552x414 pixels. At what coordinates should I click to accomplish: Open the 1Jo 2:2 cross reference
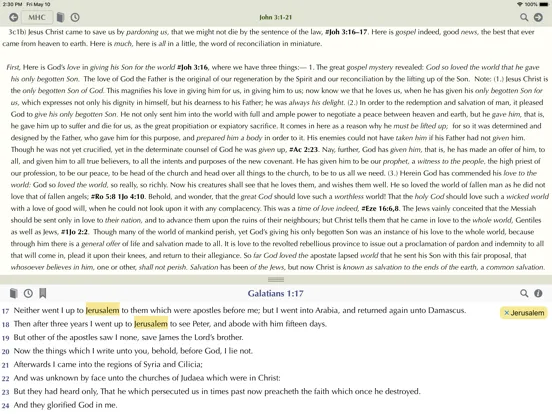[x=74, y=232]
